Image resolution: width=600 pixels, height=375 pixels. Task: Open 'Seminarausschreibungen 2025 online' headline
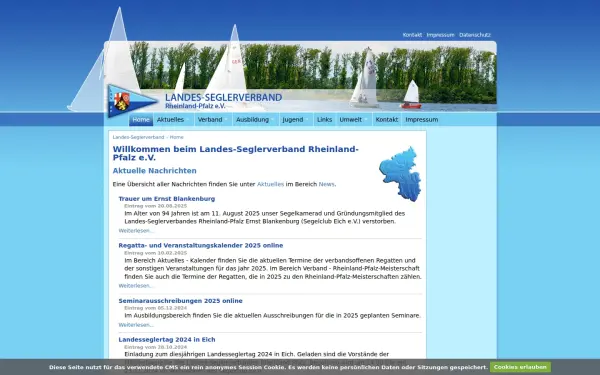[x=181, y=301]
